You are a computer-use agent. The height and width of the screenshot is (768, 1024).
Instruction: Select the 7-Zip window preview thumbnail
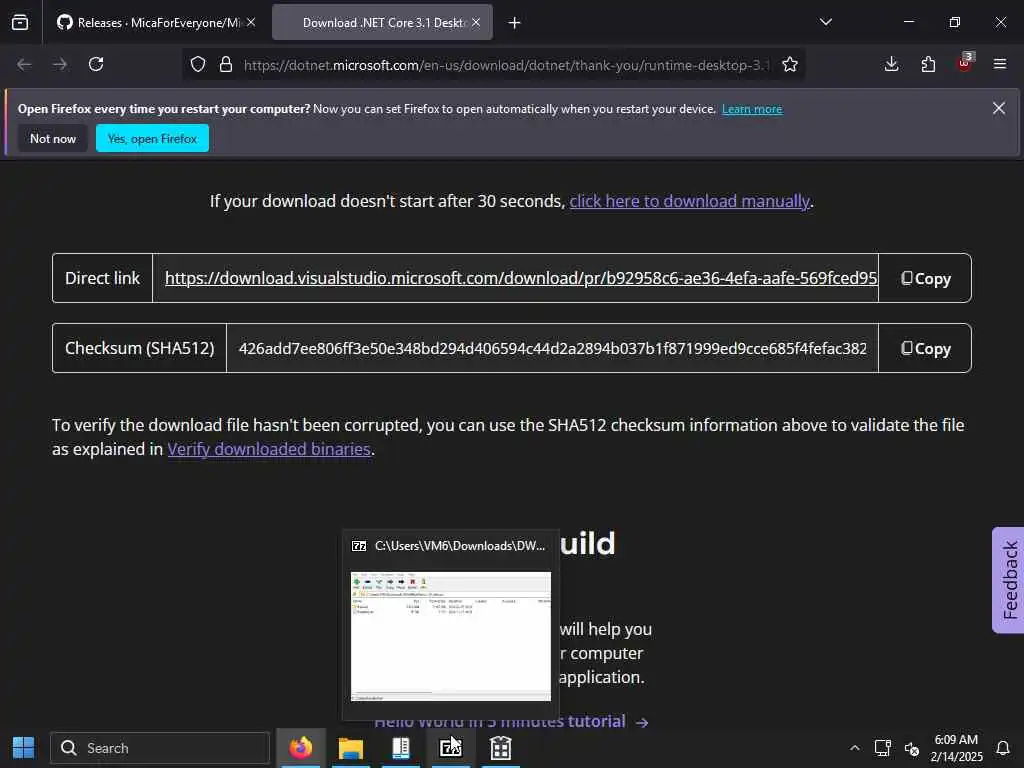(451, 636)
